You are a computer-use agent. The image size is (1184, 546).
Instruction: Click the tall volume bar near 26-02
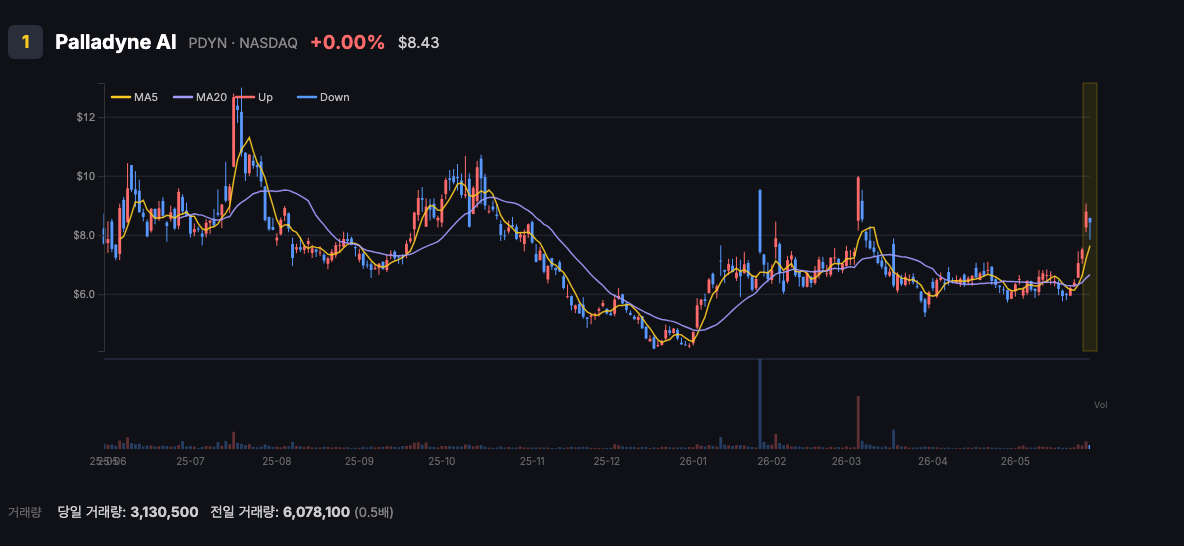760,405
